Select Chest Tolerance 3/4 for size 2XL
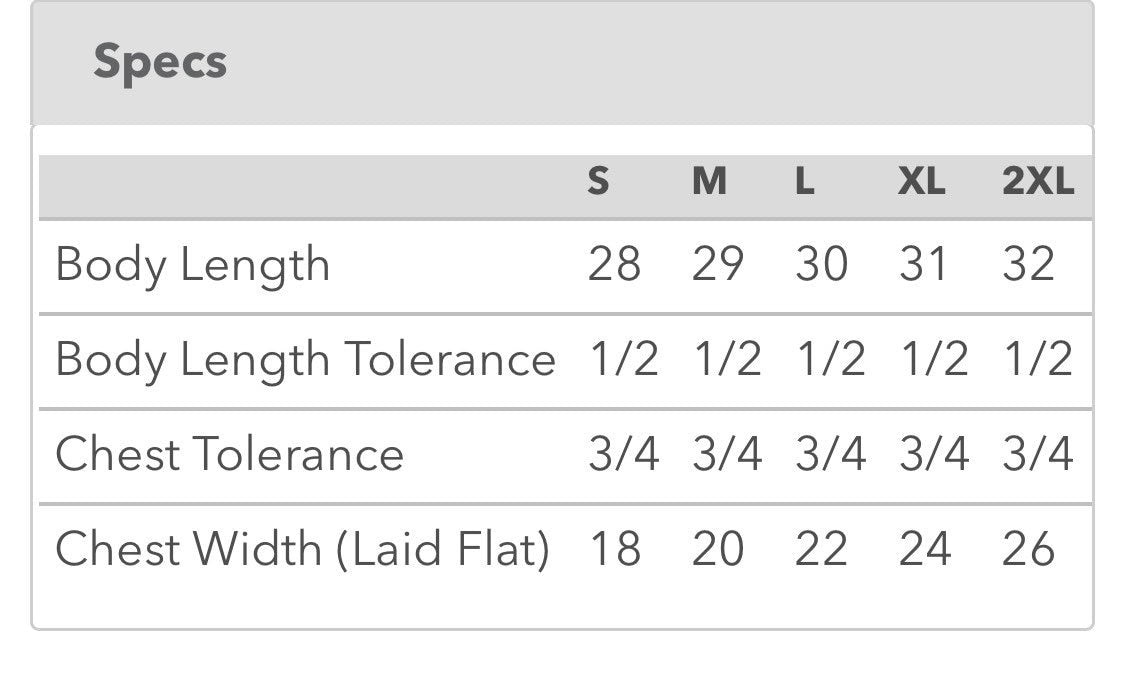The height and width of the screenshot is (685, 1125). [x=1037, y=454]
